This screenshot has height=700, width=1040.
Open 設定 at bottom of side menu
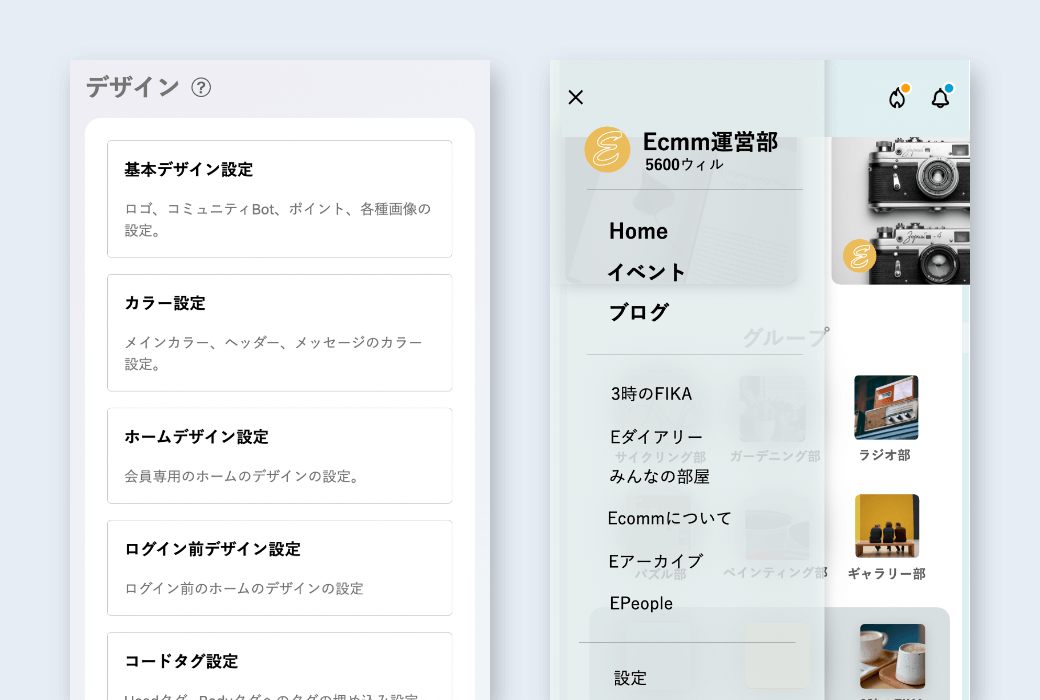[x=630, y=678]
